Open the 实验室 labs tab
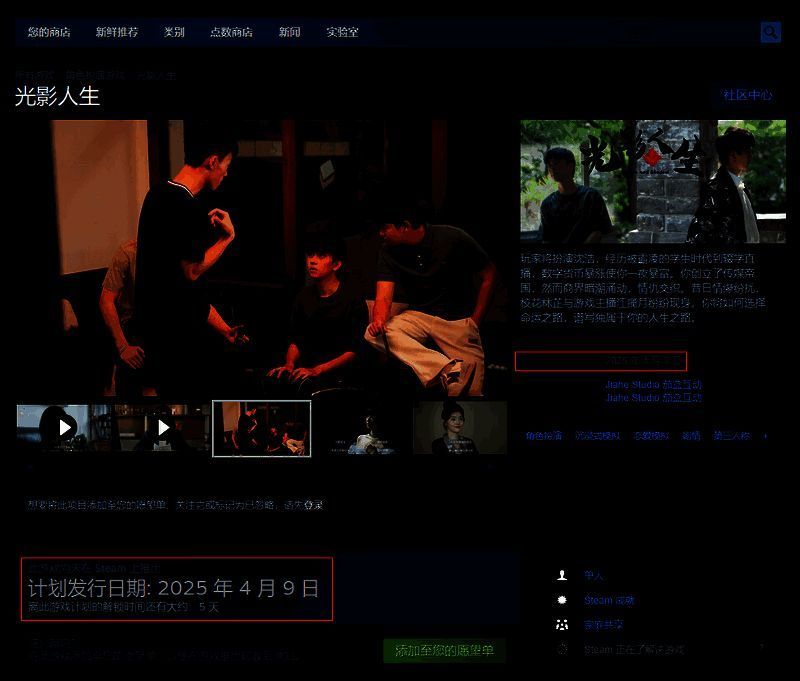800x681 pixels. point(342,32)
